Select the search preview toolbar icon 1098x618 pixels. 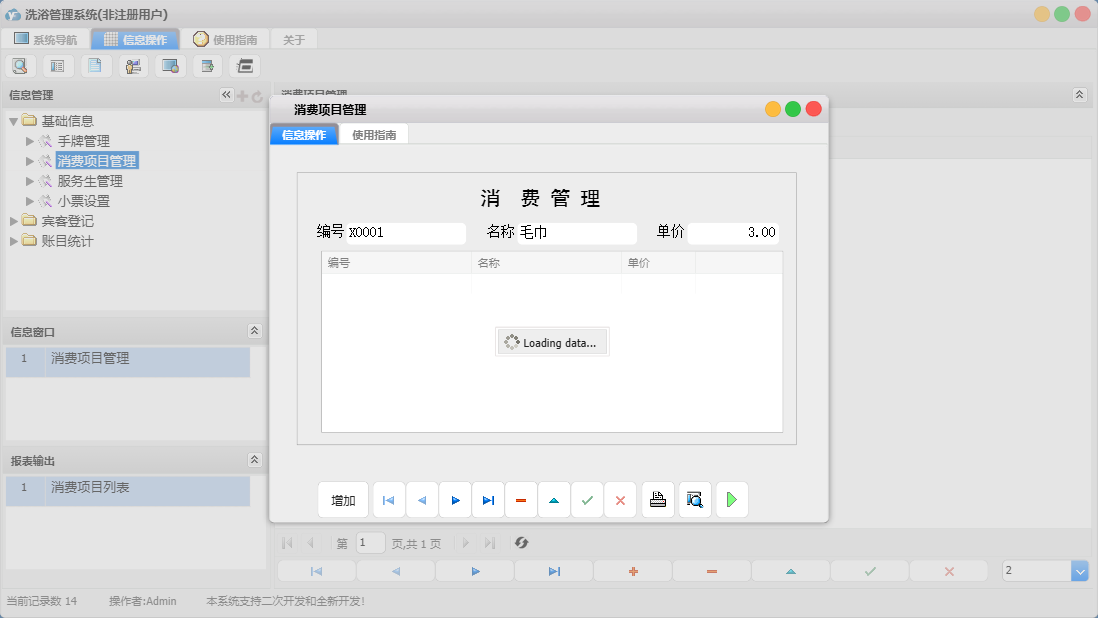pyautogui.click(x=20, y=65)
